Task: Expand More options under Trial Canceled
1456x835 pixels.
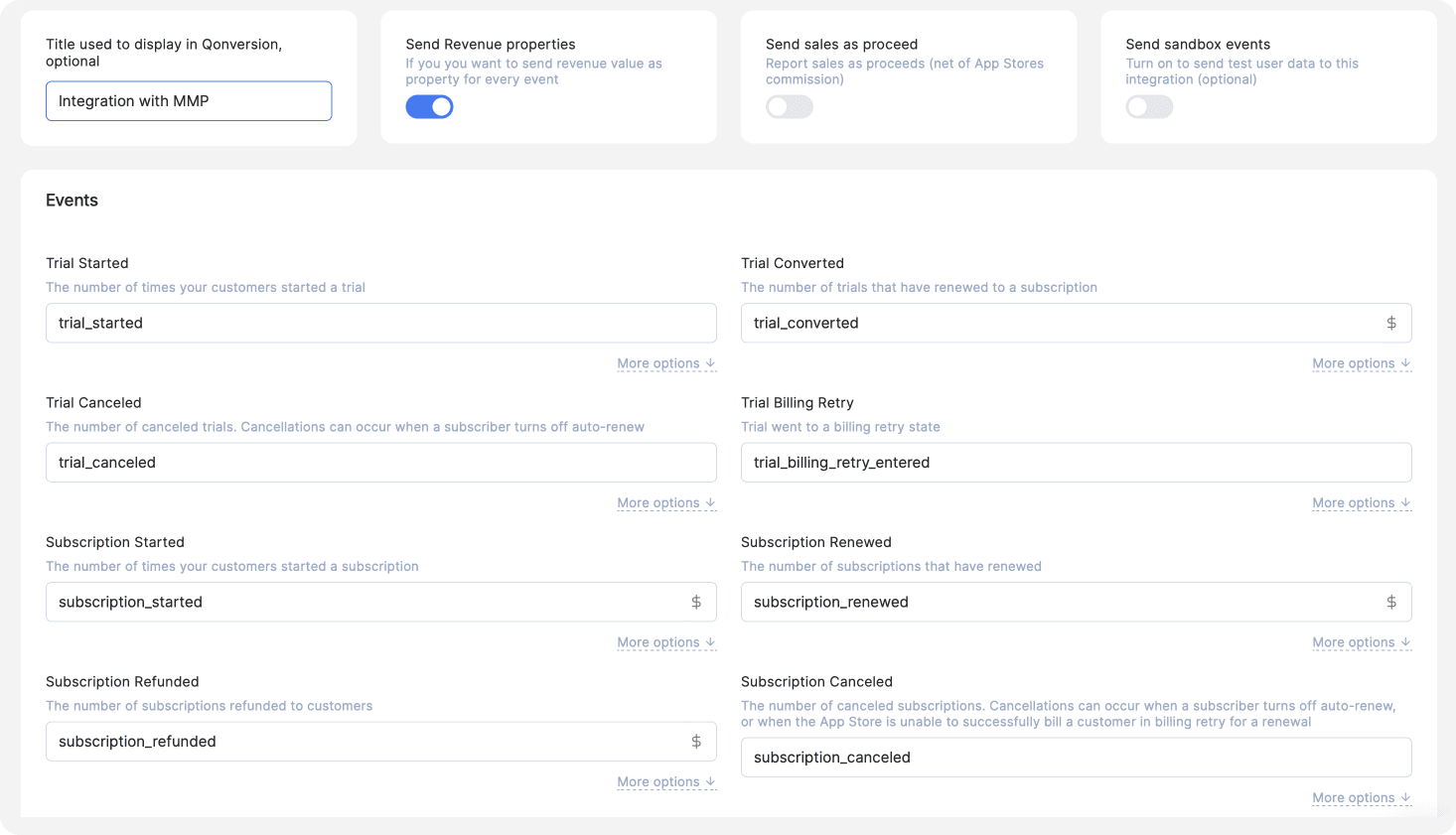Action: point(666,502)
